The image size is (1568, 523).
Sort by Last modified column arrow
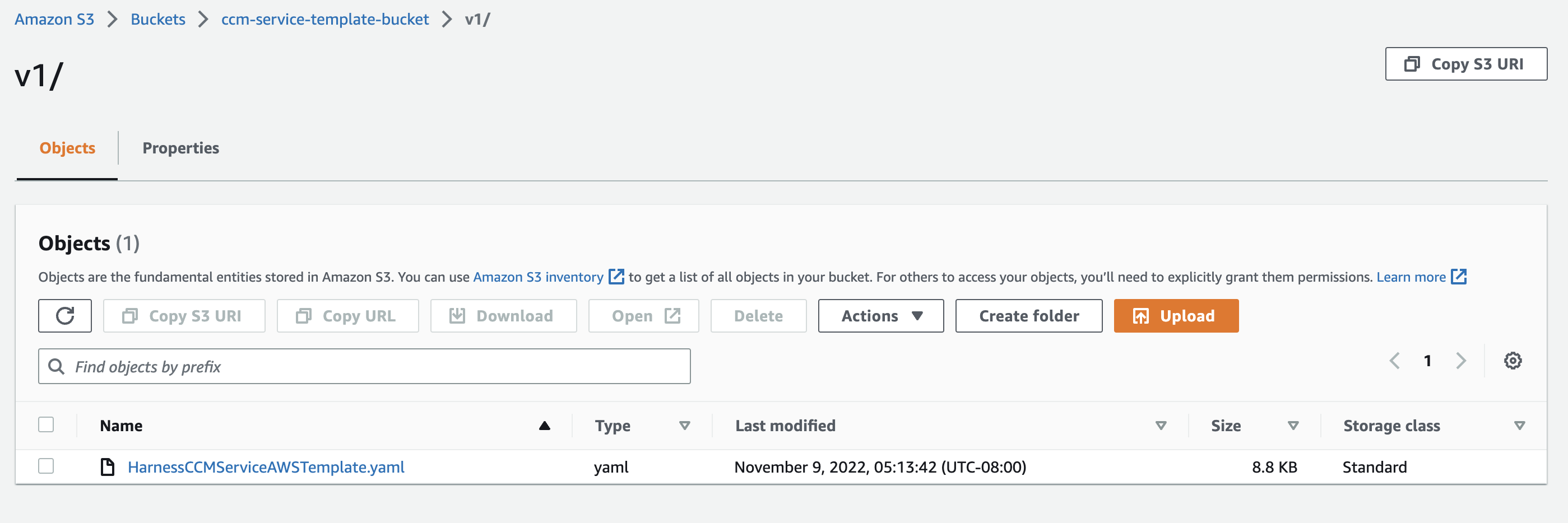pos(1160,426)
